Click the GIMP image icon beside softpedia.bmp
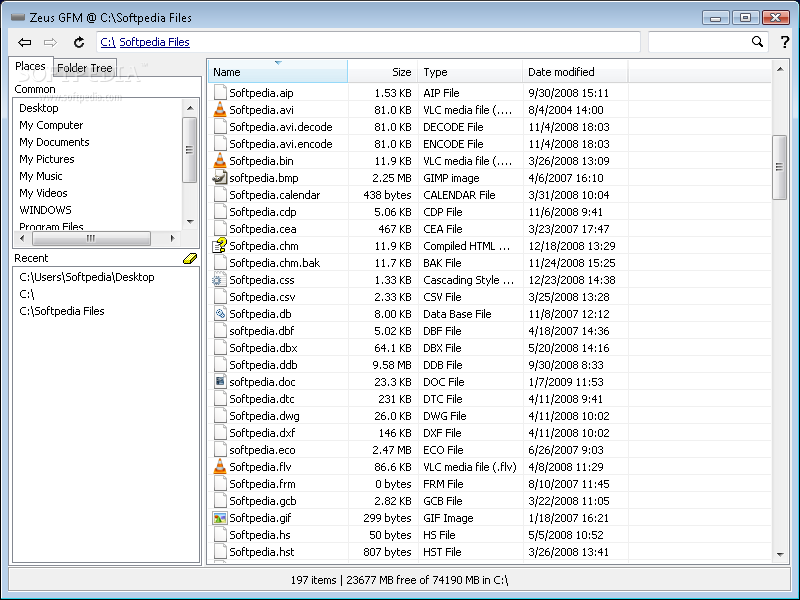Image resolution: width=800 pixels, height=600 pixels. pyautogui.click(x=221, y=178)
